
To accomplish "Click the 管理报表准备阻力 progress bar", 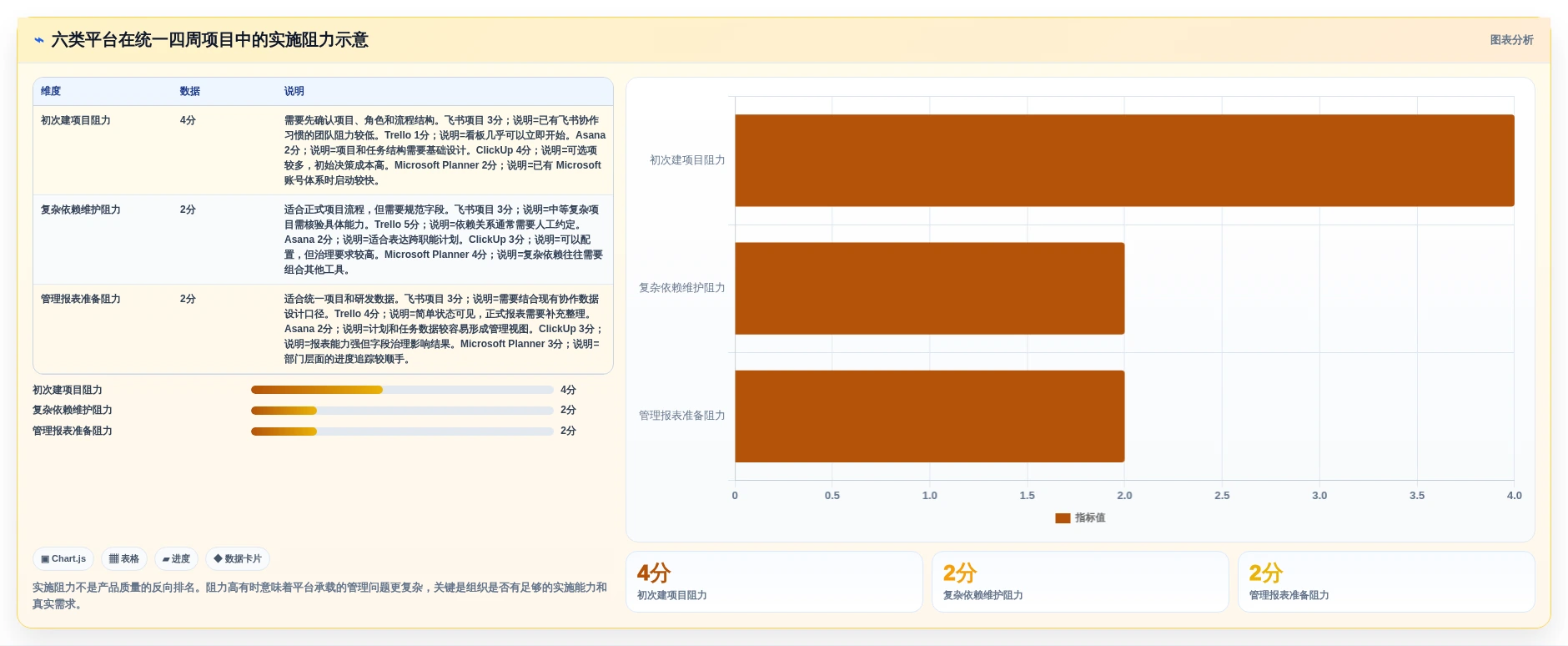I will pyautogui.click(x=402, y=431).
